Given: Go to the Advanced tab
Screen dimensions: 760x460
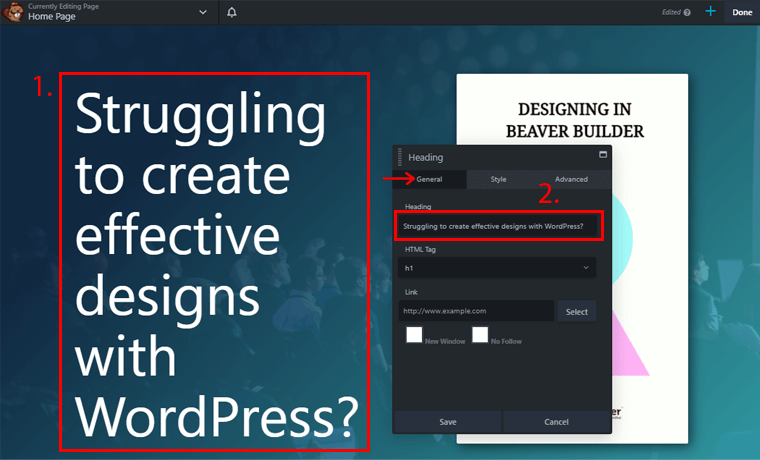Looking at the screenshot, I should pos(571,179).
